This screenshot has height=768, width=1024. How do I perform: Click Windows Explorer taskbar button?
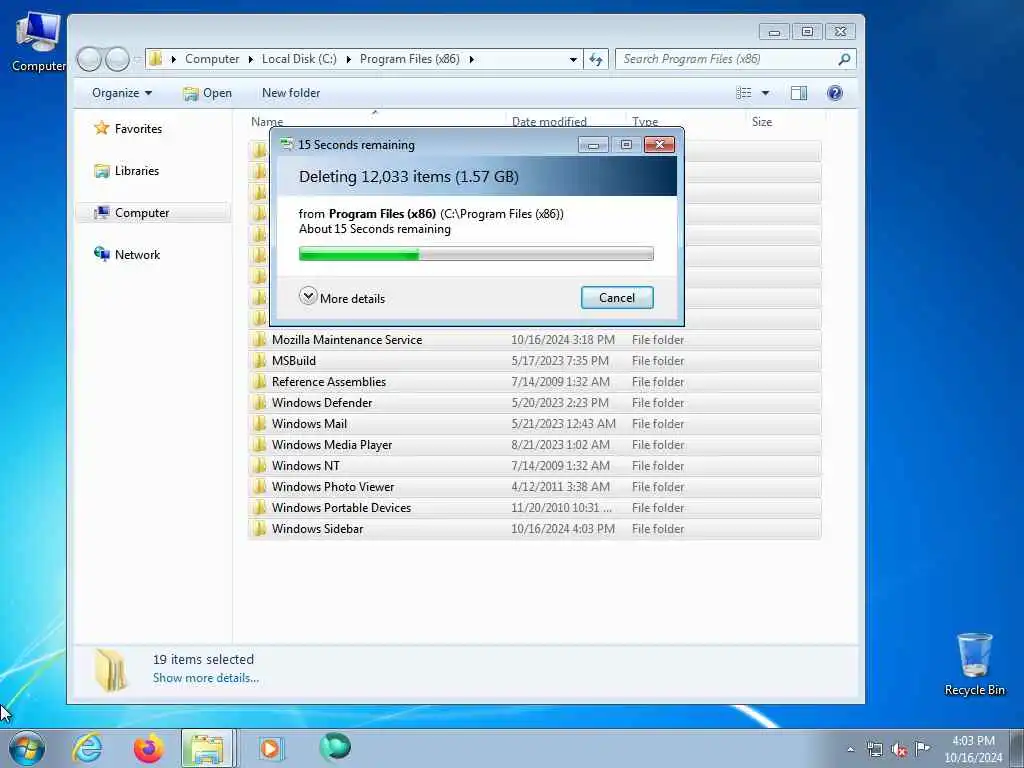click(208, 748)
